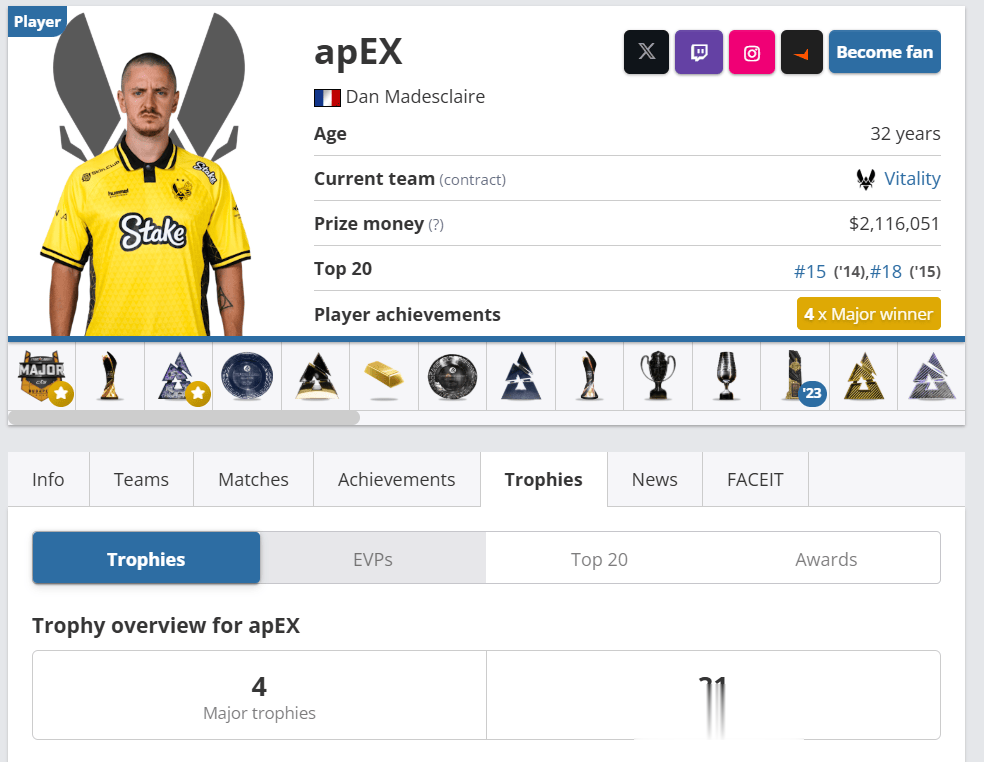Click the trophy with '23 badge

(x=795, y=377)
